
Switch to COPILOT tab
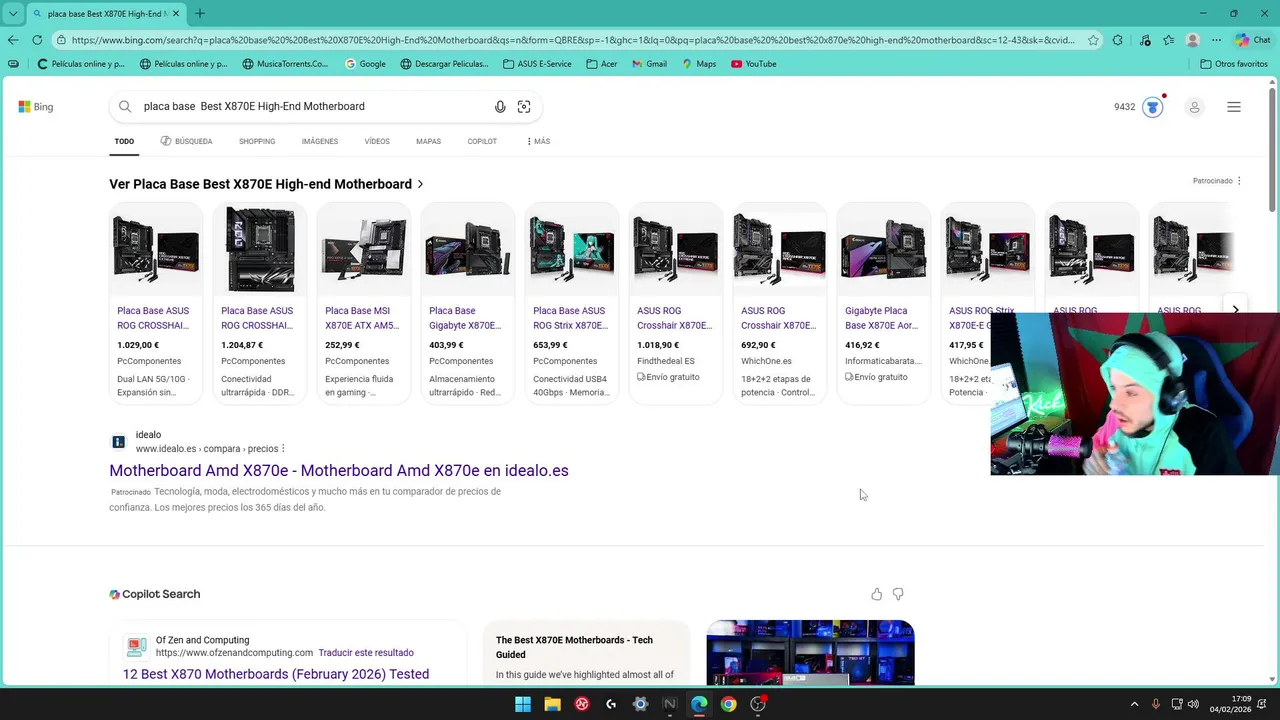tap(482, 141)
